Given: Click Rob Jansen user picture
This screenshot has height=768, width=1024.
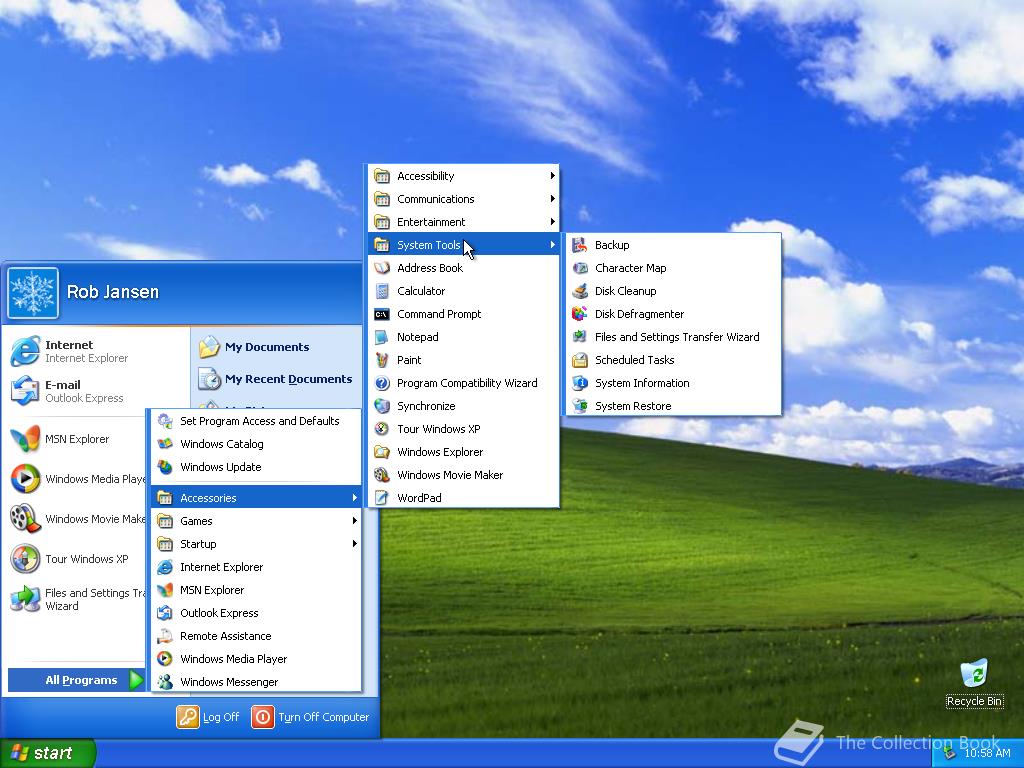Looking at the screenshot, I should [x=33, y=293].
